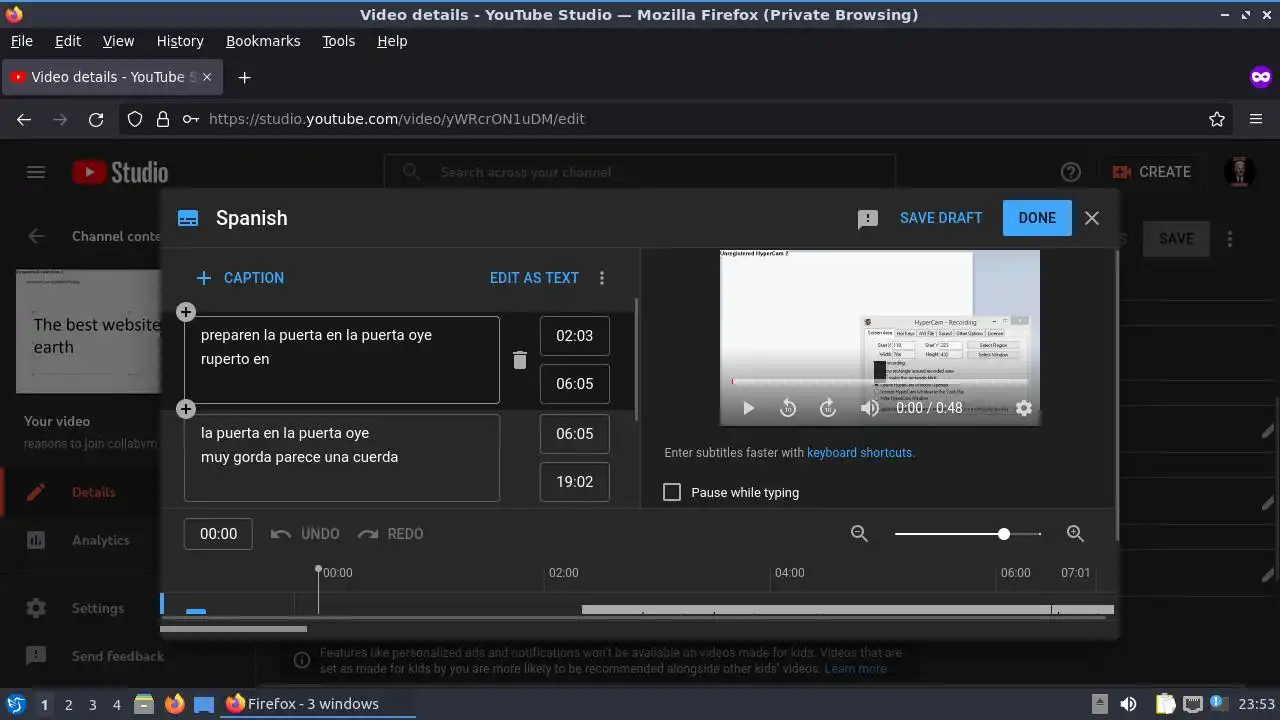
Task: Click the video progress bar in preview
Action: tap(880, 381)
